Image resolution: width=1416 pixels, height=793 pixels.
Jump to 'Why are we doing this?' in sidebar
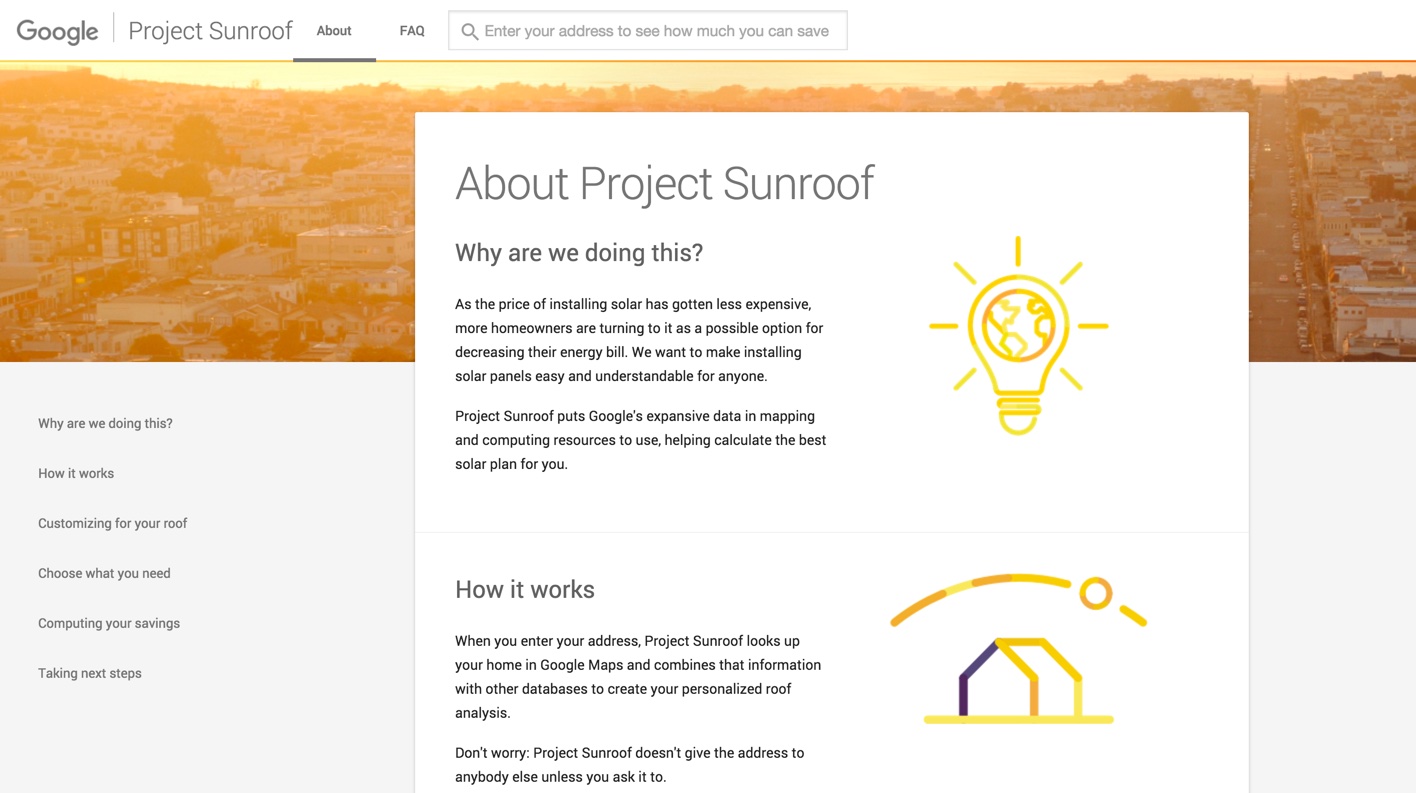[x=105, y=423]
